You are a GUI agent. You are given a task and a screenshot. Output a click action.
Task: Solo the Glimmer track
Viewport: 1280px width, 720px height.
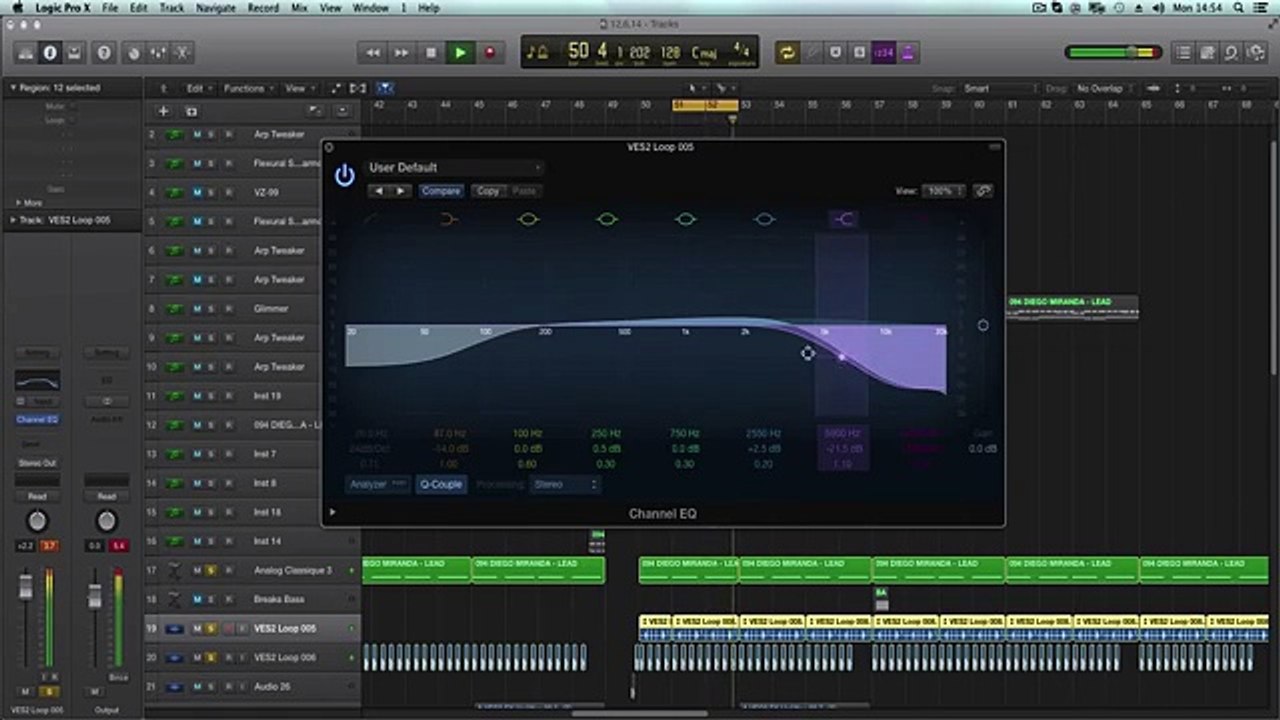[x=211, y=308]
